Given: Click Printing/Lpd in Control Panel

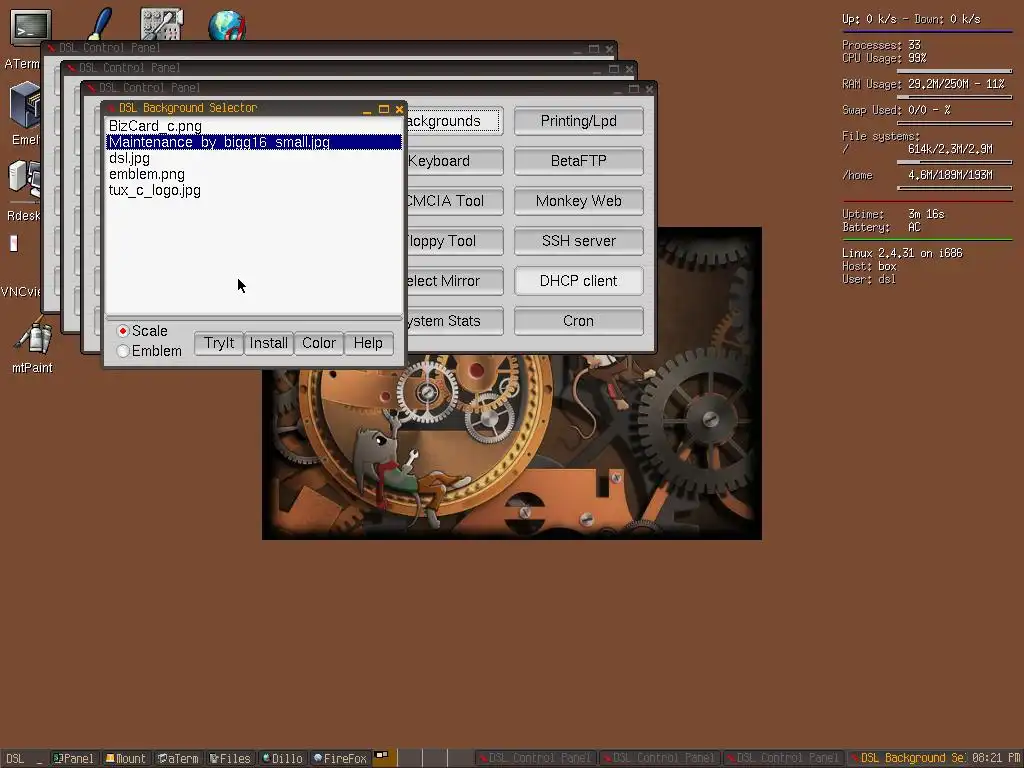Looking at the screenshot, I should [579, 121].
